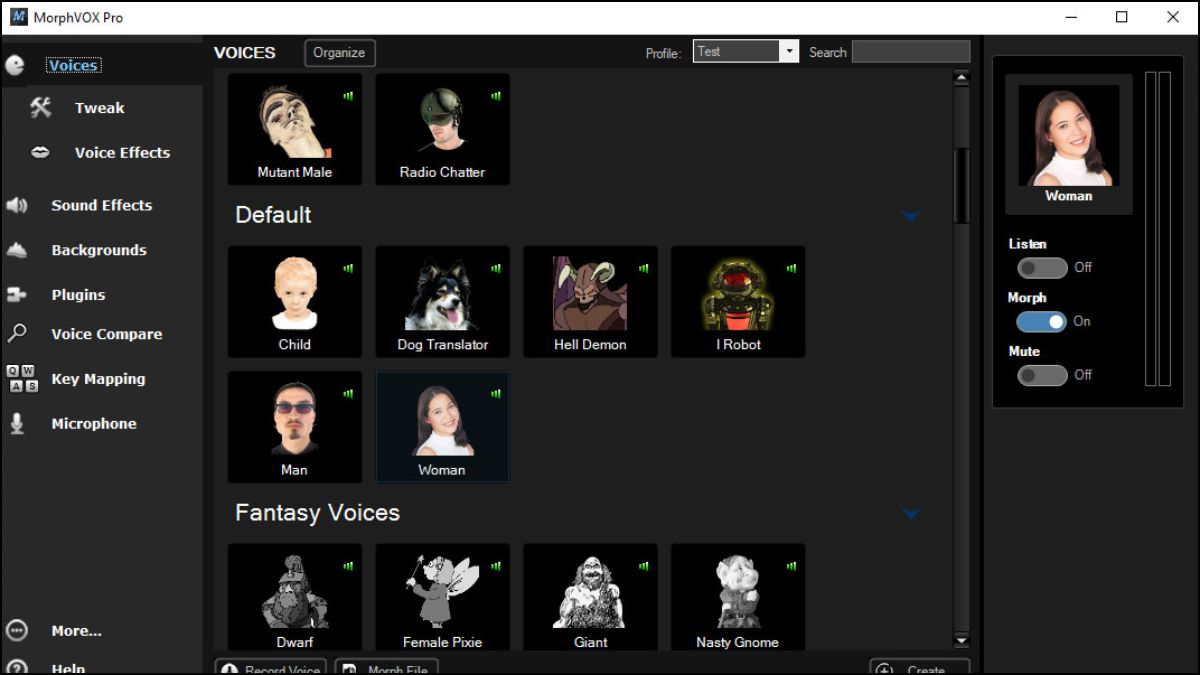Click the Voices head icon
This screenshot has width=1200, height=675.
click(16, 65)
